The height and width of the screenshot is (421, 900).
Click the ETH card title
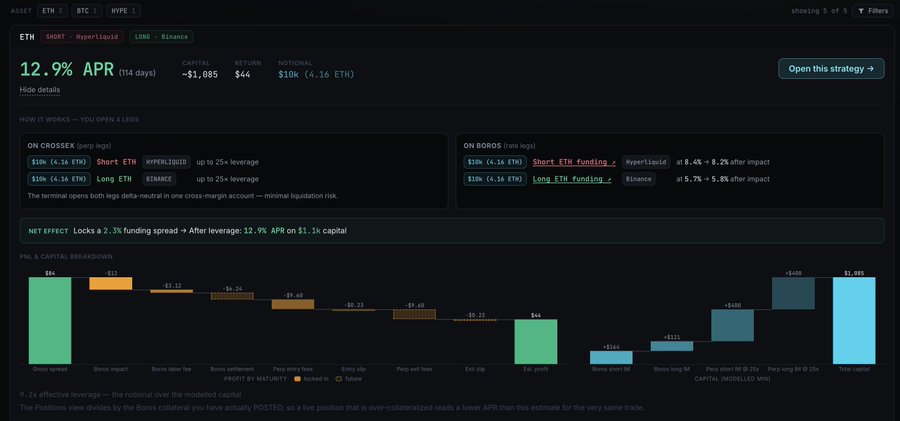(x=27, y=37)
